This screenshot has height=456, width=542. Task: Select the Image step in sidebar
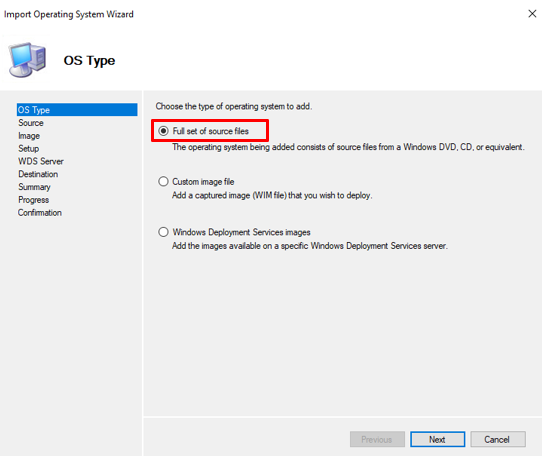[29, 136]
